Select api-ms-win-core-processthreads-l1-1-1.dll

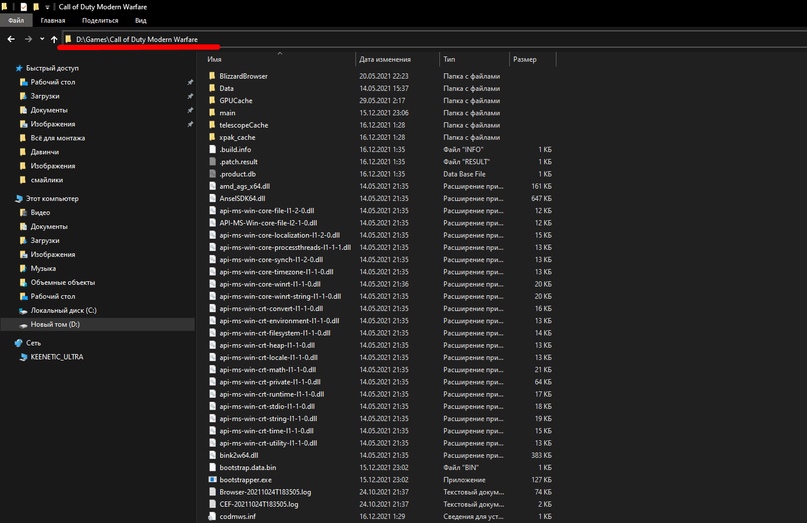pyautogui.click(x=285, y=247)
